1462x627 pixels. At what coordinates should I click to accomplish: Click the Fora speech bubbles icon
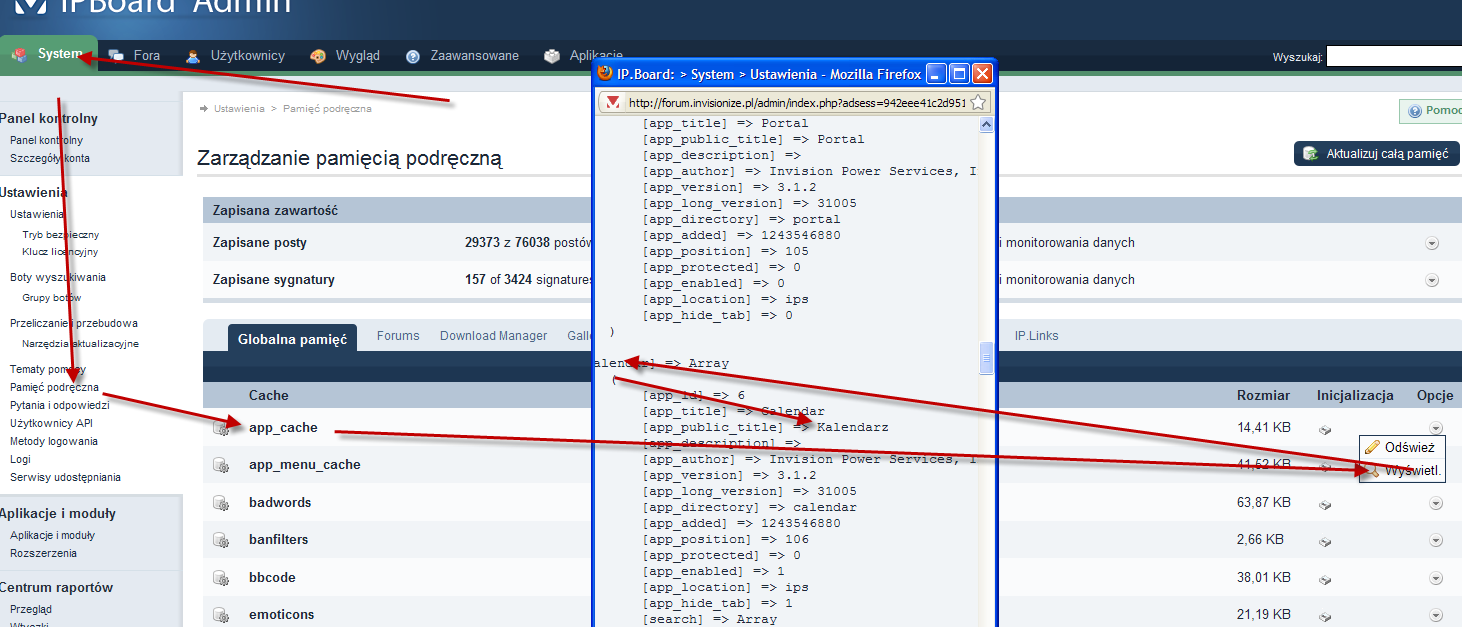point(116,56)
